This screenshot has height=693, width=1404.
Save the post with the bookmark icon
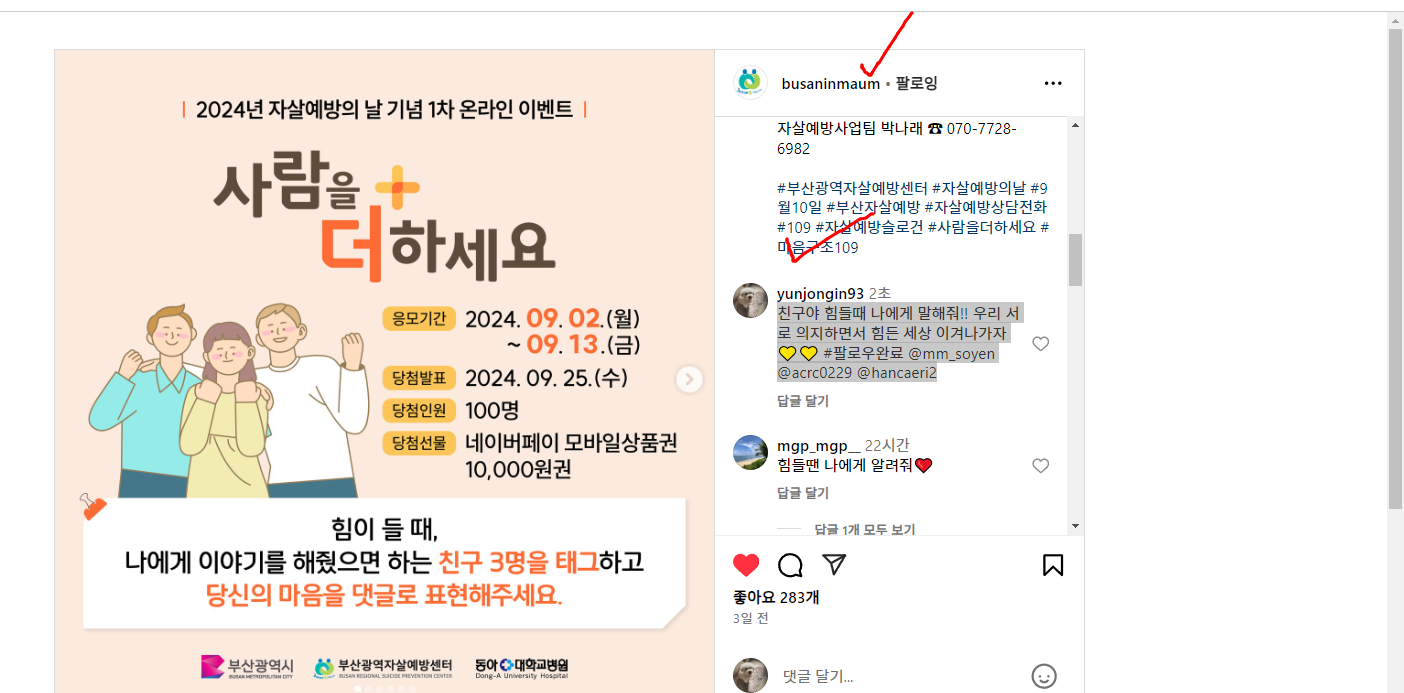click(1053, 565)
